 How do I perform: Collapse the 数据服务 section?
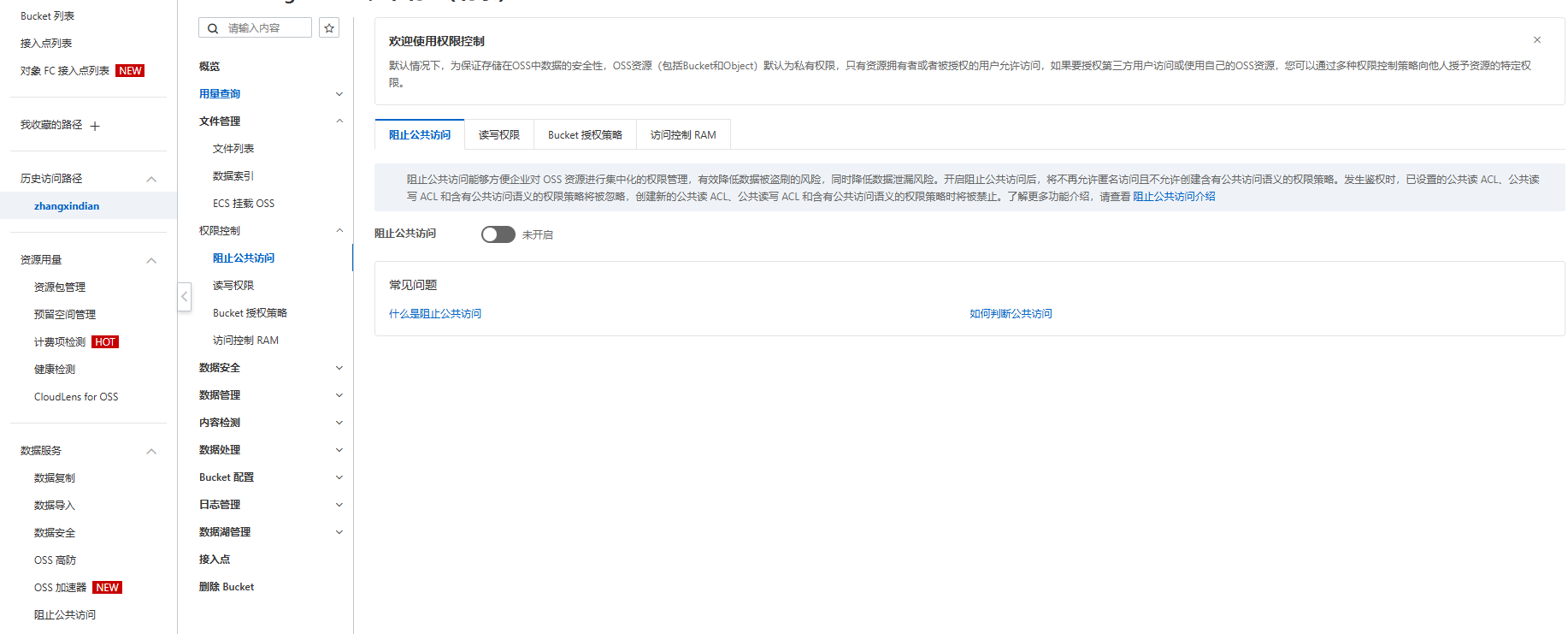pyautogui.click(x=151, y=451)
